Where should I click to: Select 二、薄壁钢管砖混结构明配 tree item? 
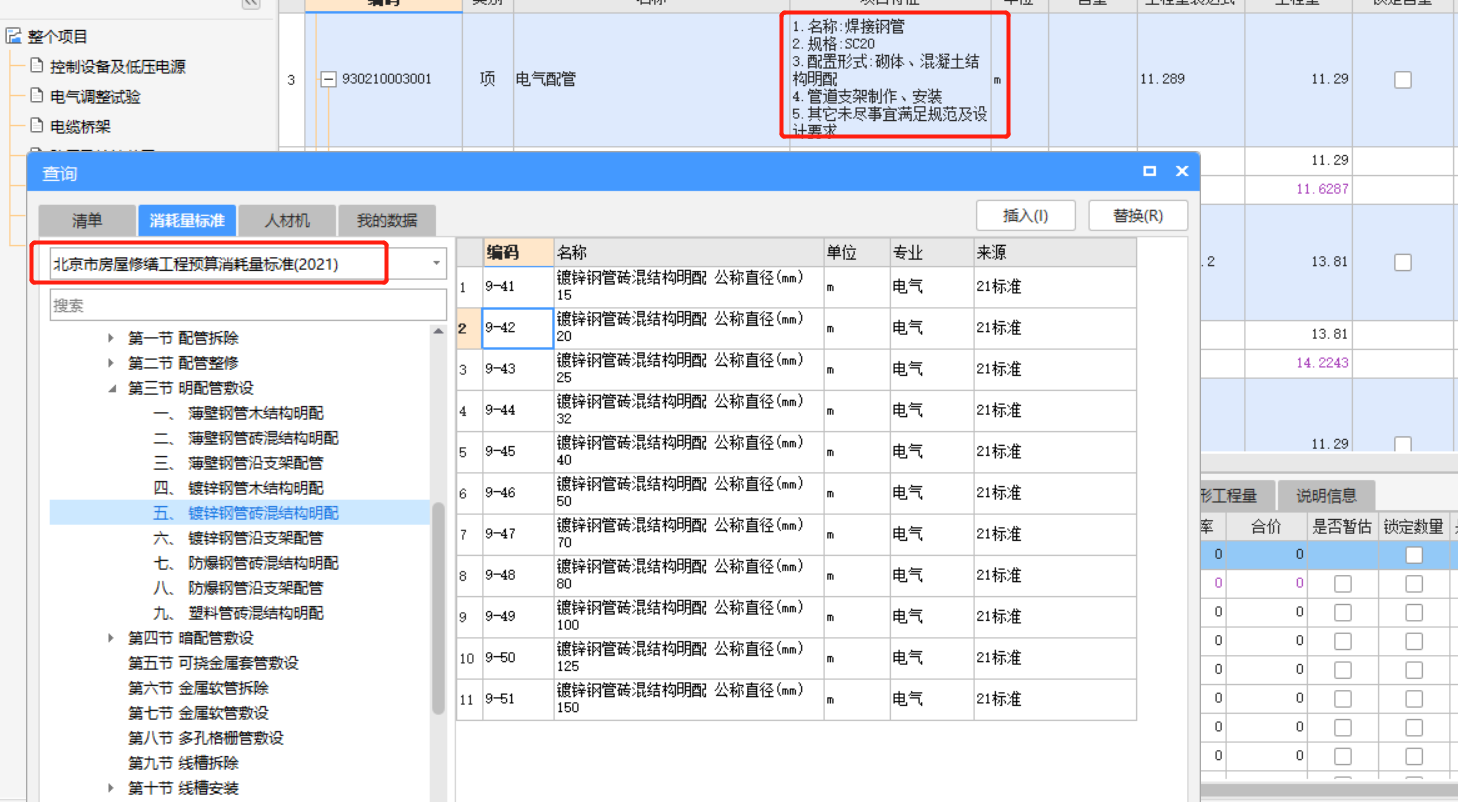point(246,438)
